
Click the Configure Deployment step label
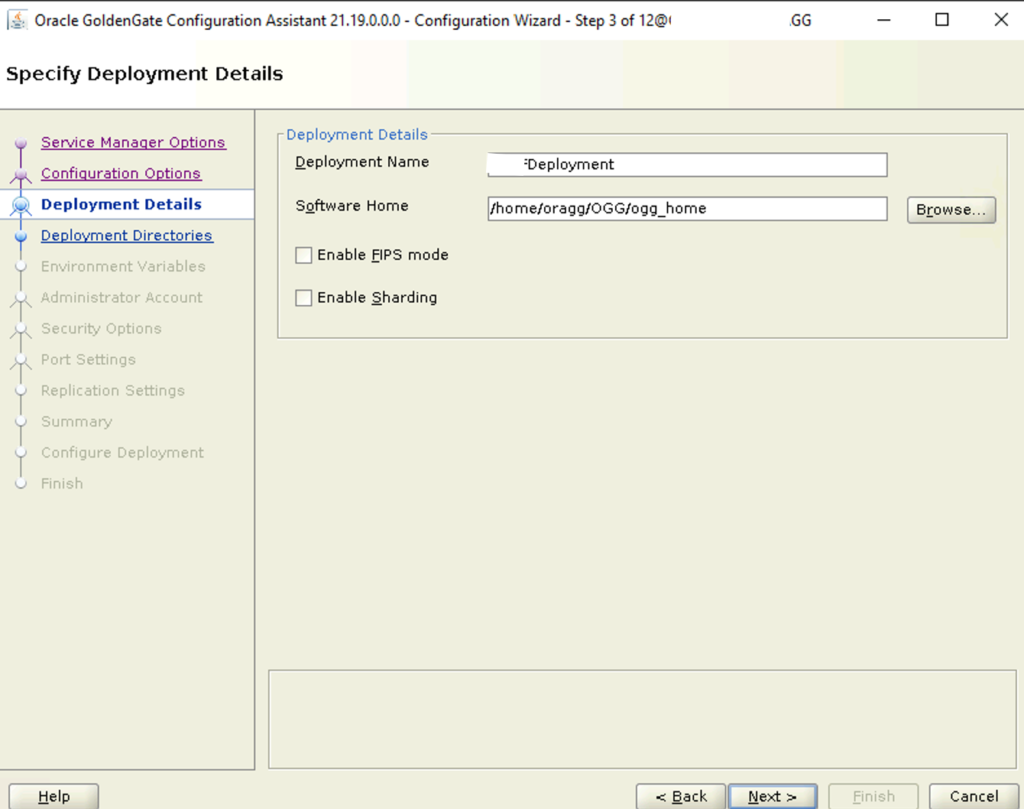(122, 452)
